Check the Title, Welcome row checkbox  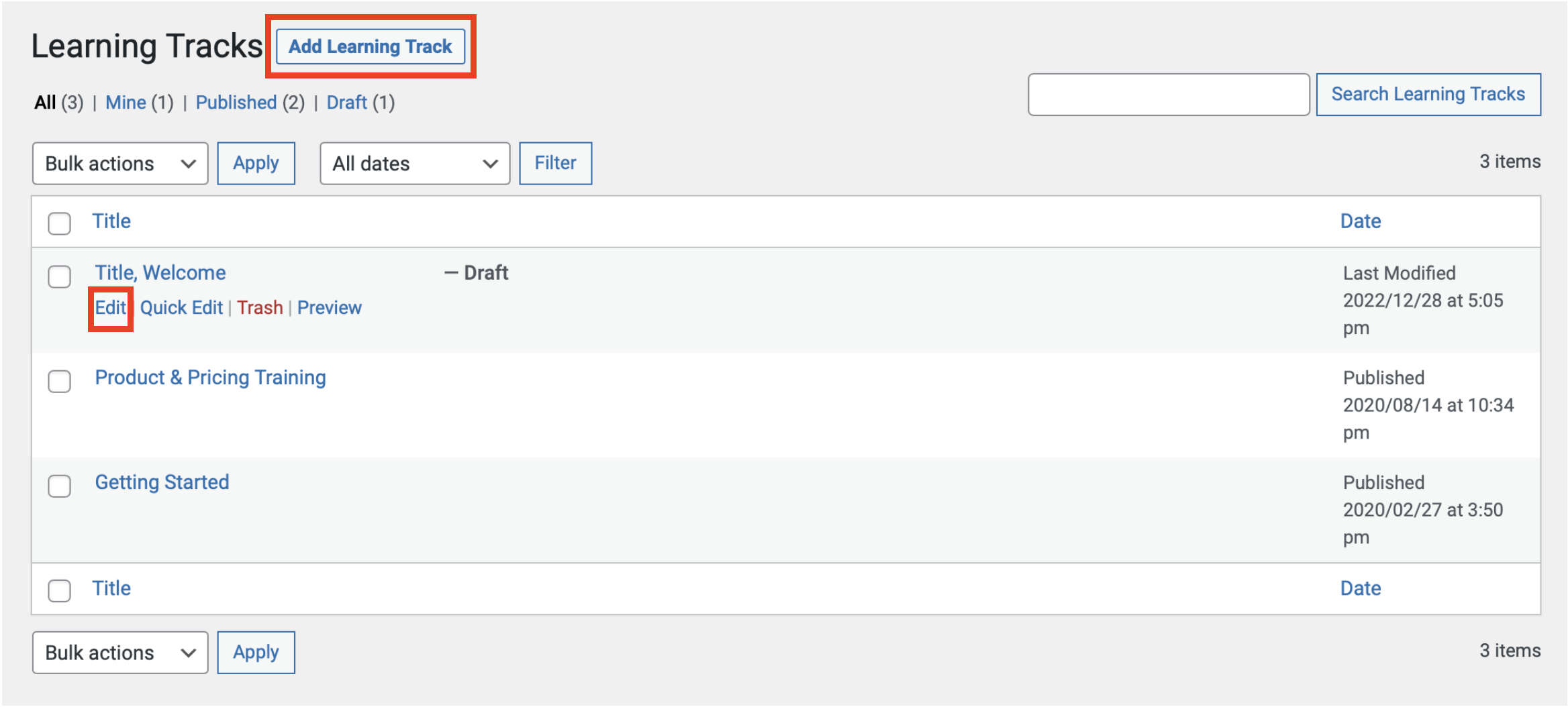59,276
